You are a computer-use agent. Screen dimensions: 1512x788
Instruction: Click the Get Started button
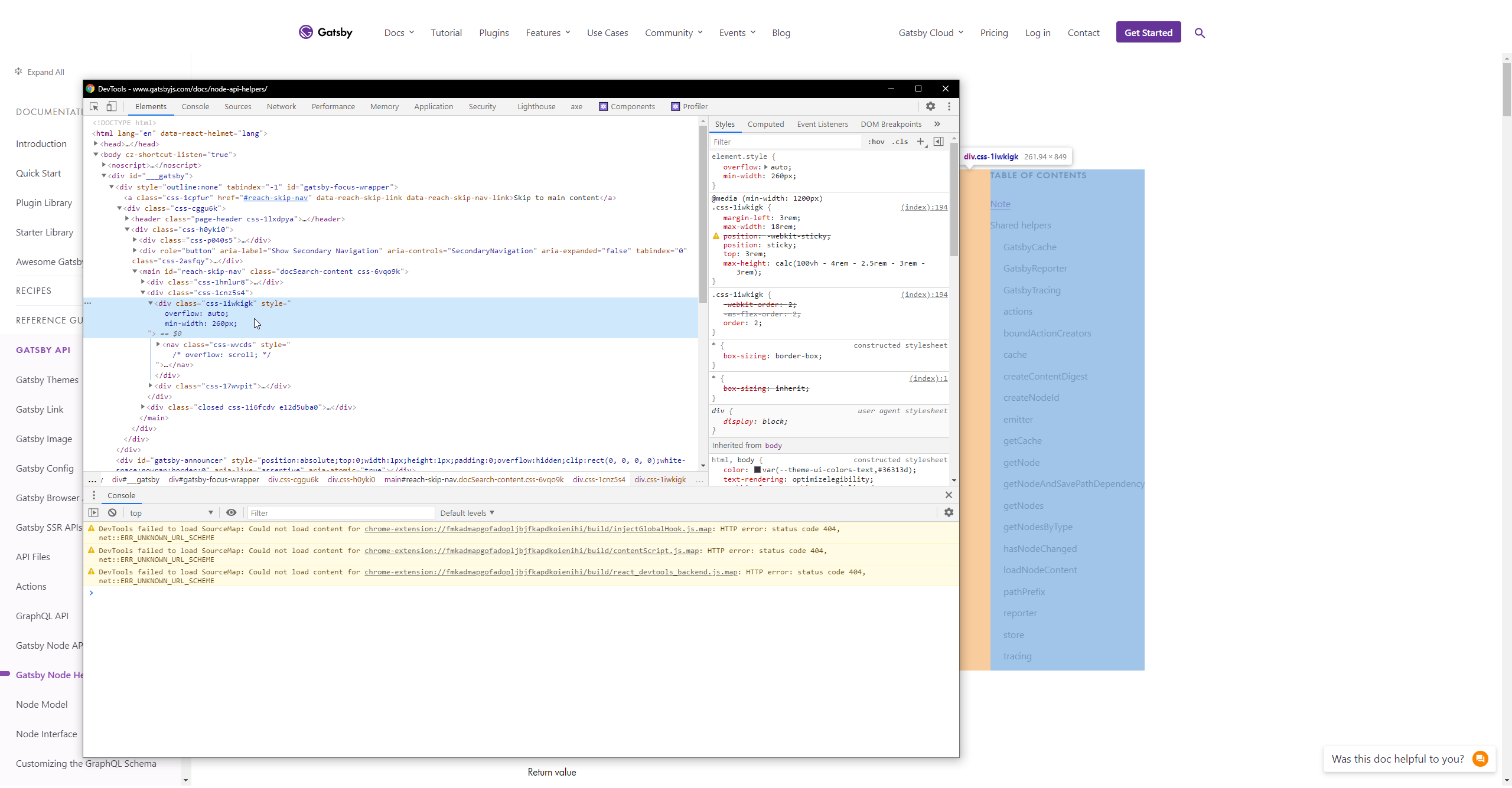point(1148,32)
